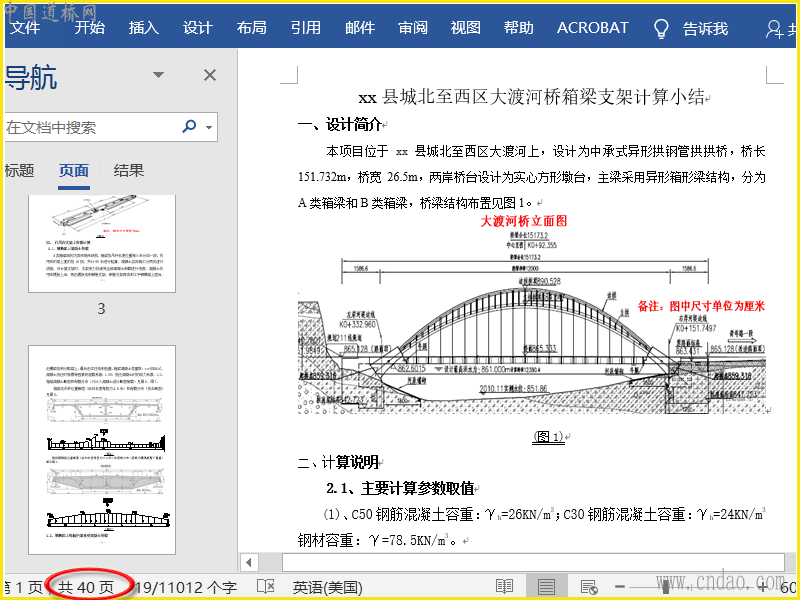
Task: Open the 邮件 ribbon tab
Action: tap(360, 28)
